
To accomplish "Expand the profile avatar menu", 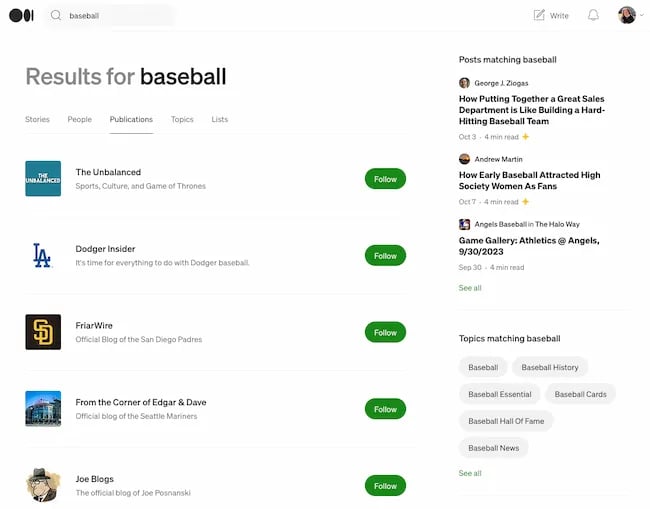I will coord(630,15).
